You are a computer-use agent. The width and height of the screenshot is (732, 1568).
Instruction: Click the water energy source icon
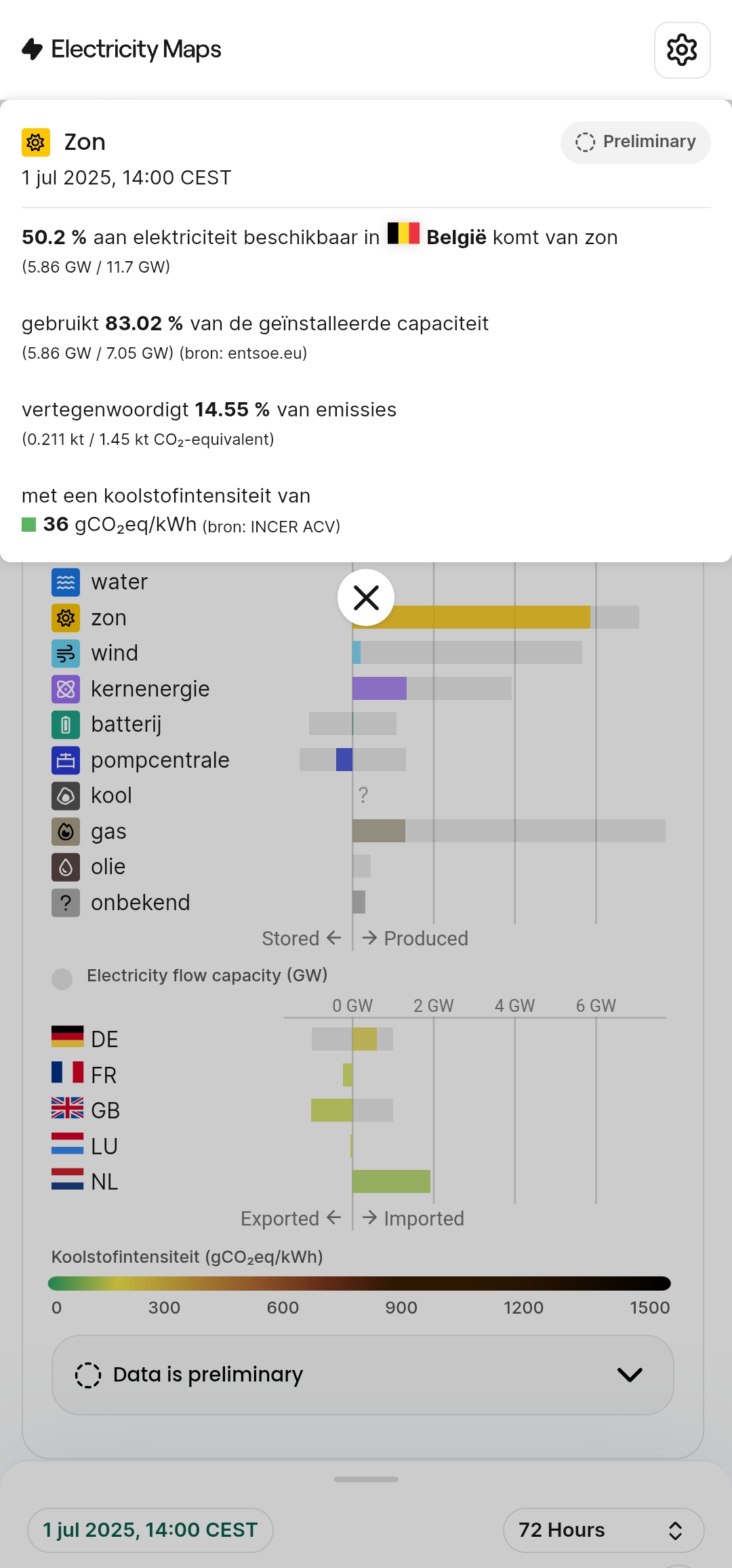coord(66,582)
